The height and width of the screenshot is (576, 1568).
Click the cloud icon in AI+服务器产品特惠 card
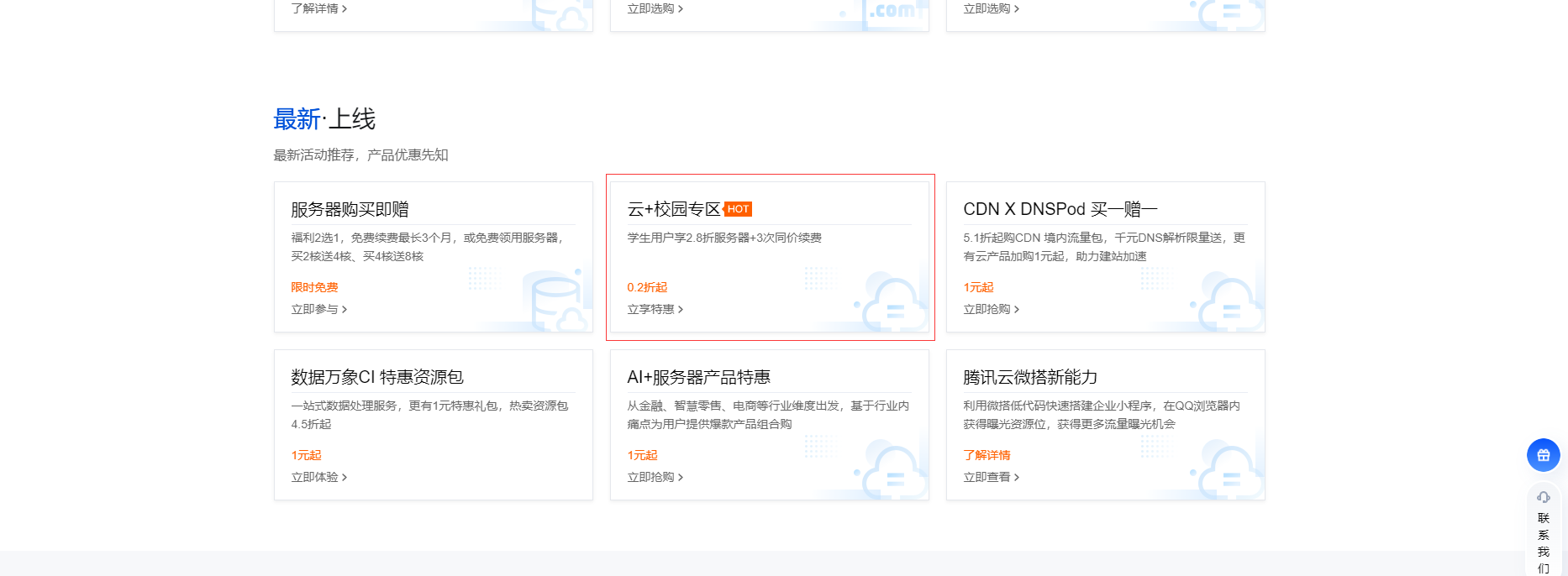[891, 470]
